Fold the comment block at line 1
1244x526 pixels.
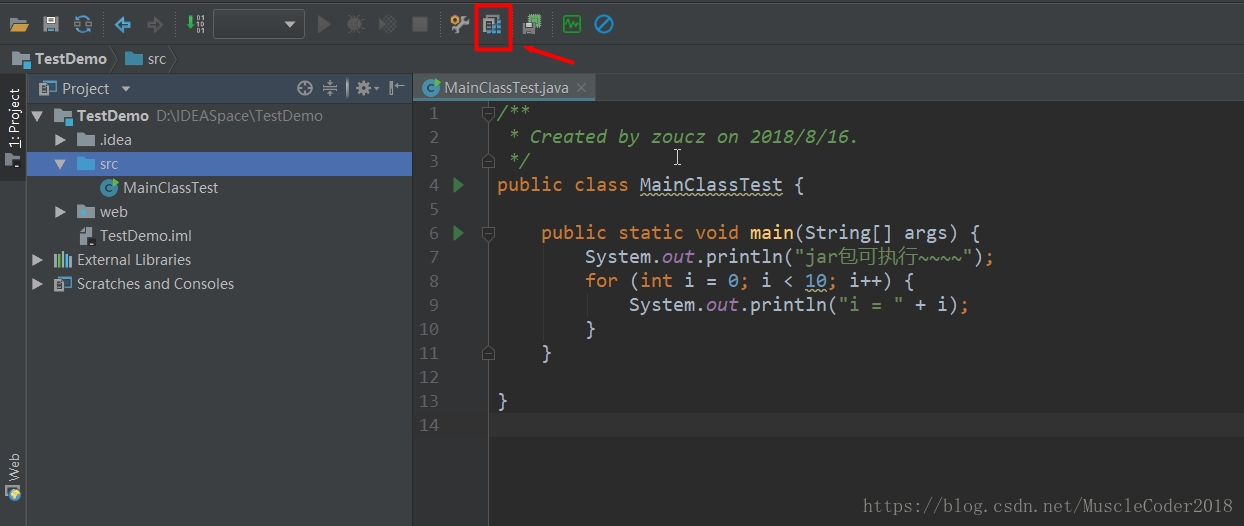point(488,113)
